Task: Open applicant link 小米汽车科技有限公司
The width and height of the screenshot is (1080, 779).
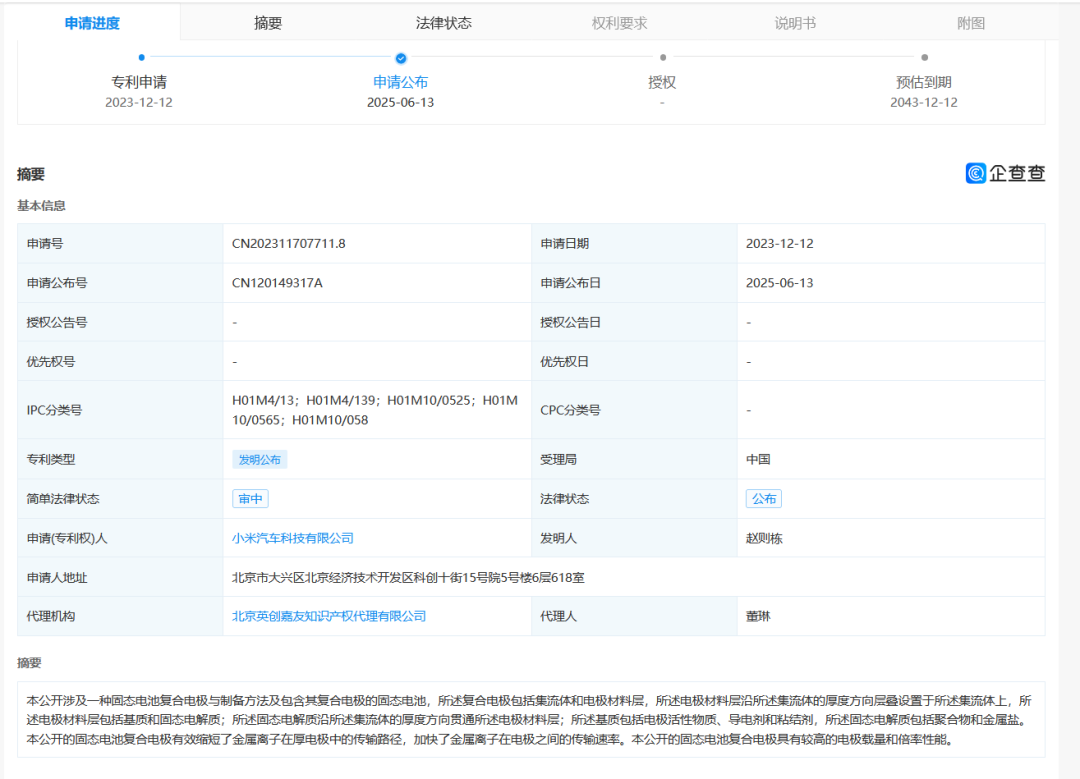Action: click(293, 538)
